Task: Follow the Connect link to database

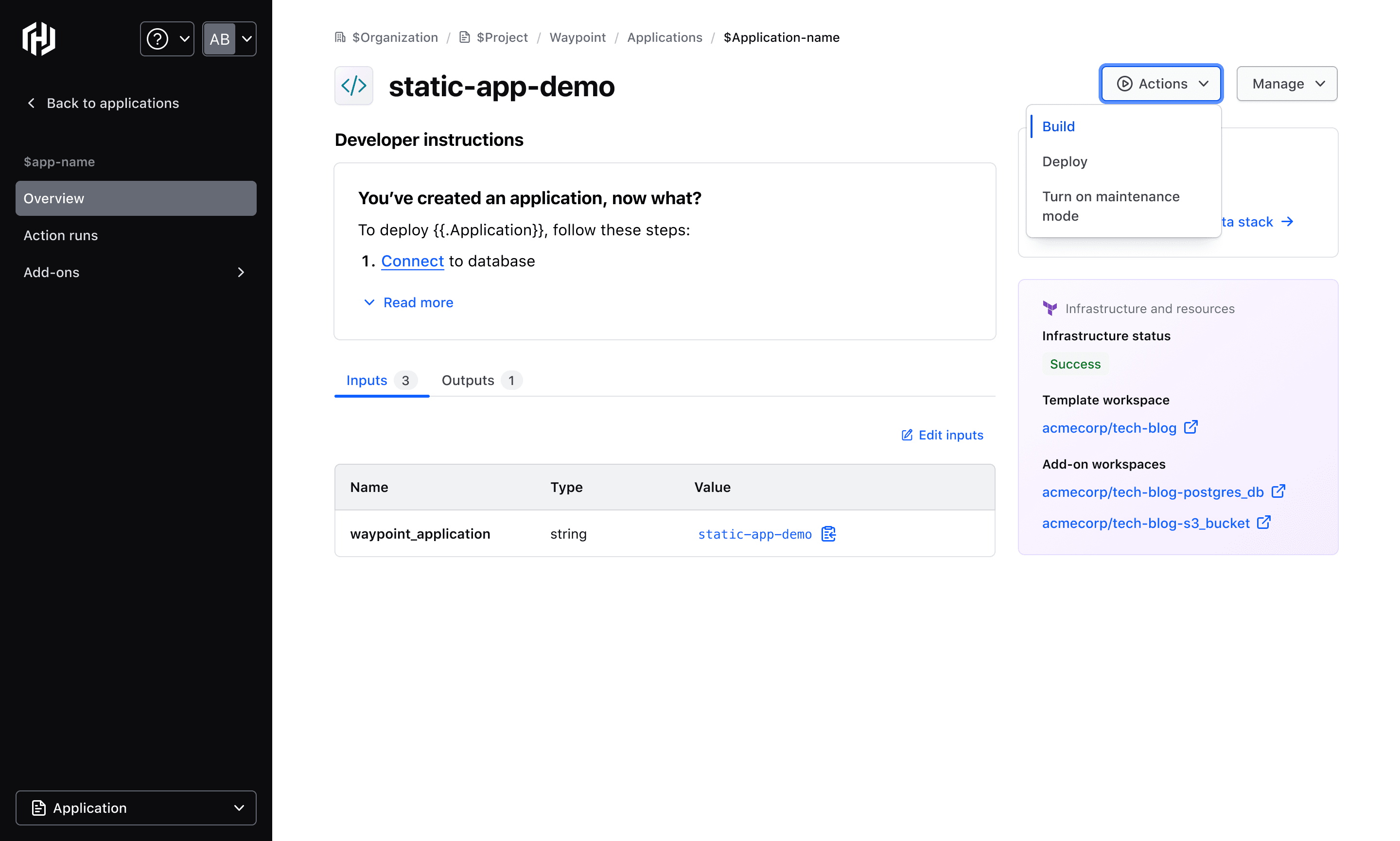Action: 412,261
